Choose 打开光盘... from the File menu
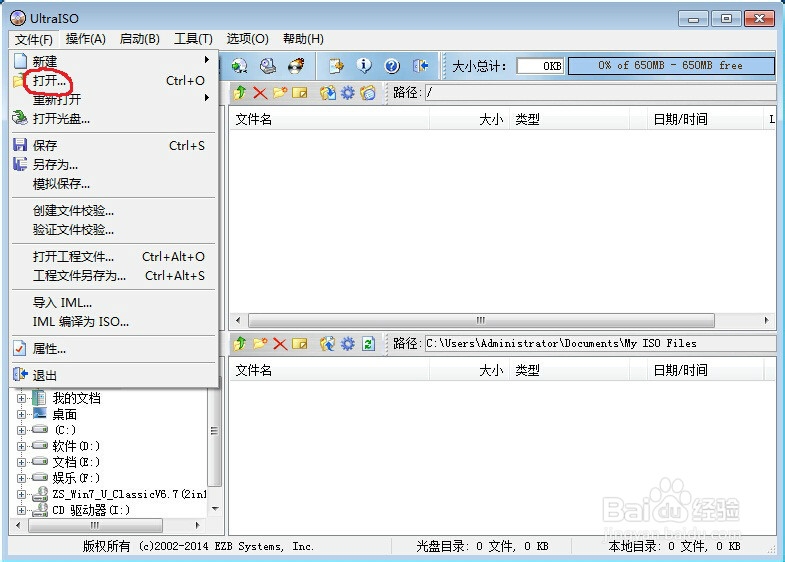Screen dimensions: 785x562 [114, 119]
